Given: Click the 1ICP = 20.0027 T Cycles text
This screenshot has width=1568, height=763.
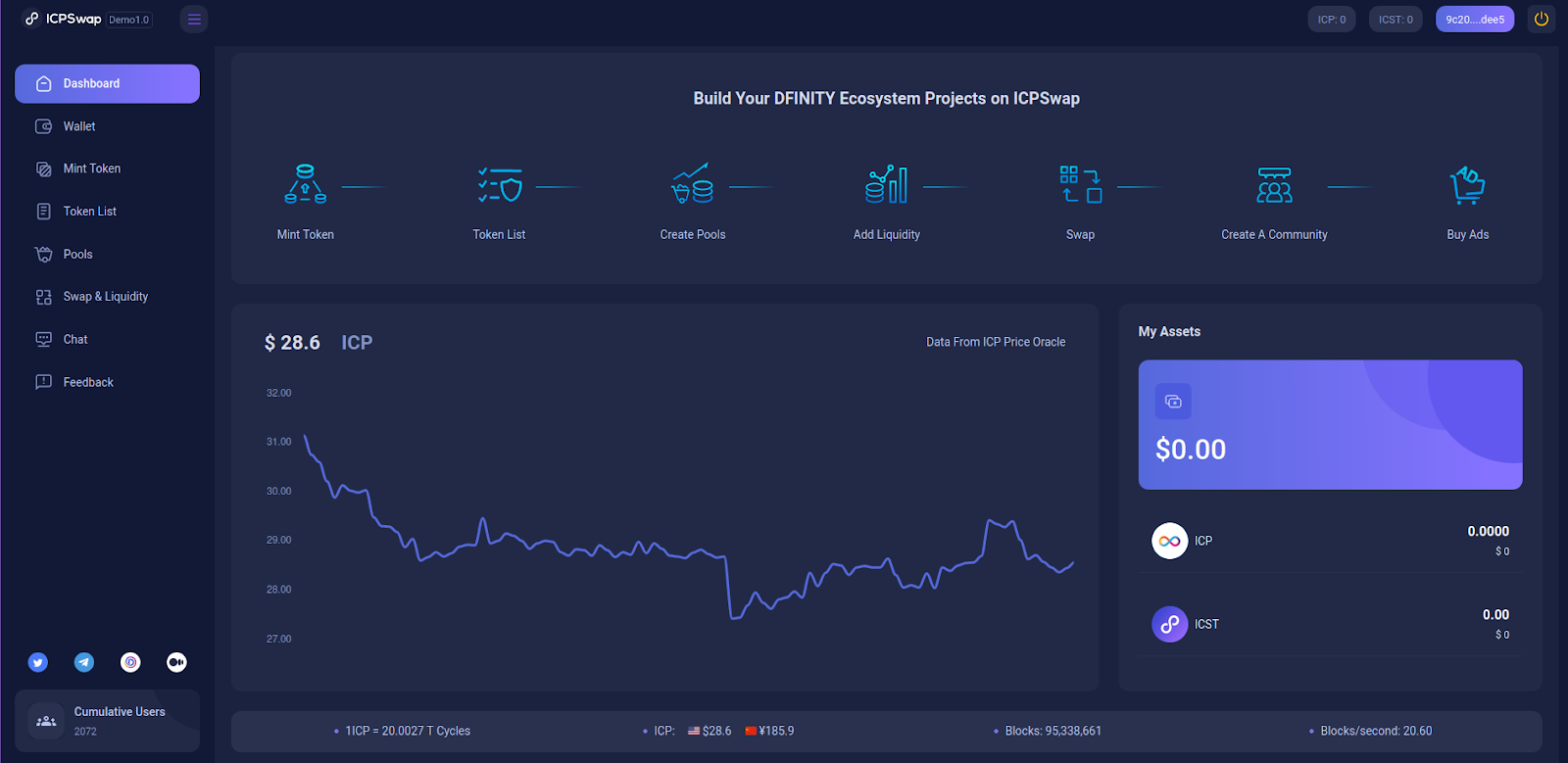Looking at the screenshot, I should pos(408,732).
